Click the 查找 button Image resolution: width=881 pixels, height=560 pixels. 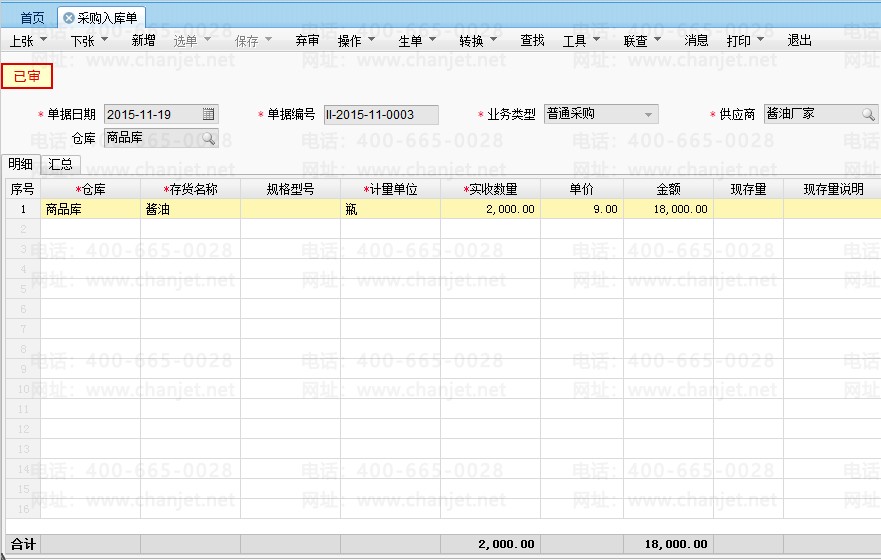pos(532,40)
